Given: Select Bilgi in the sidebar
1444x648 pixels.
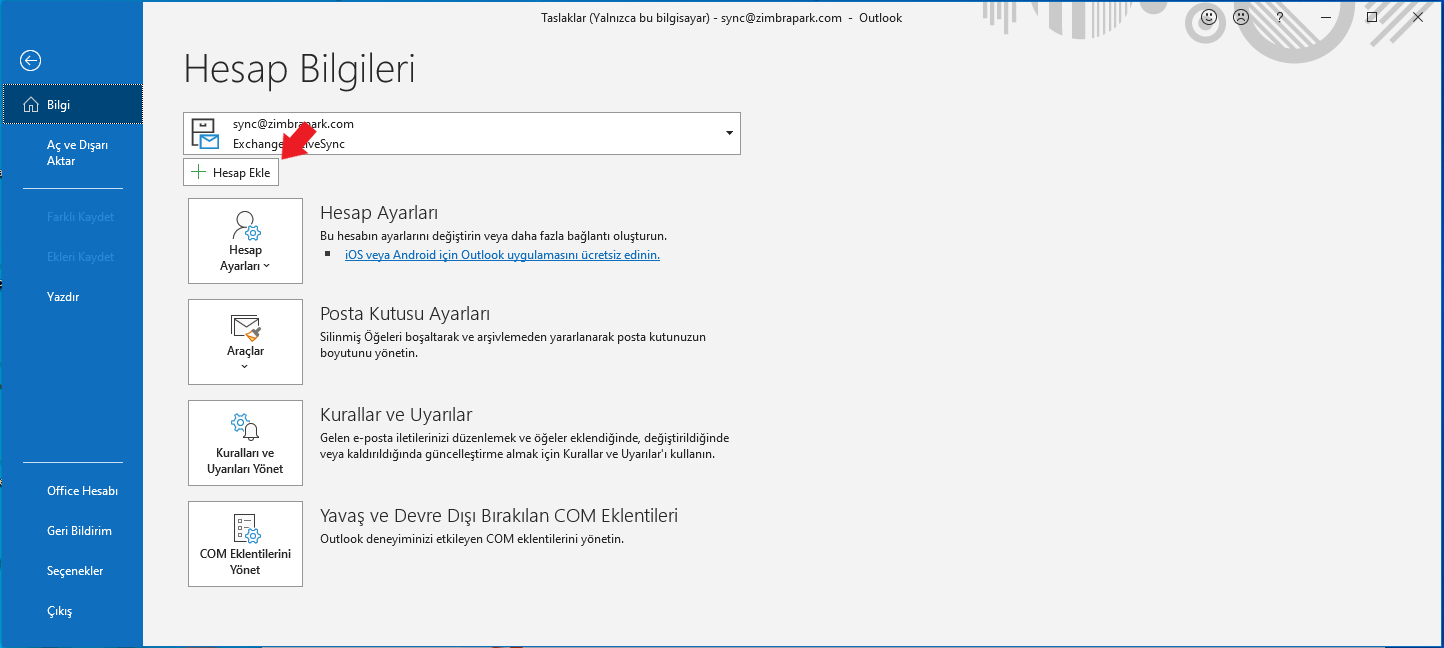Looking at the screenshot, I should [x=73, y=105].
